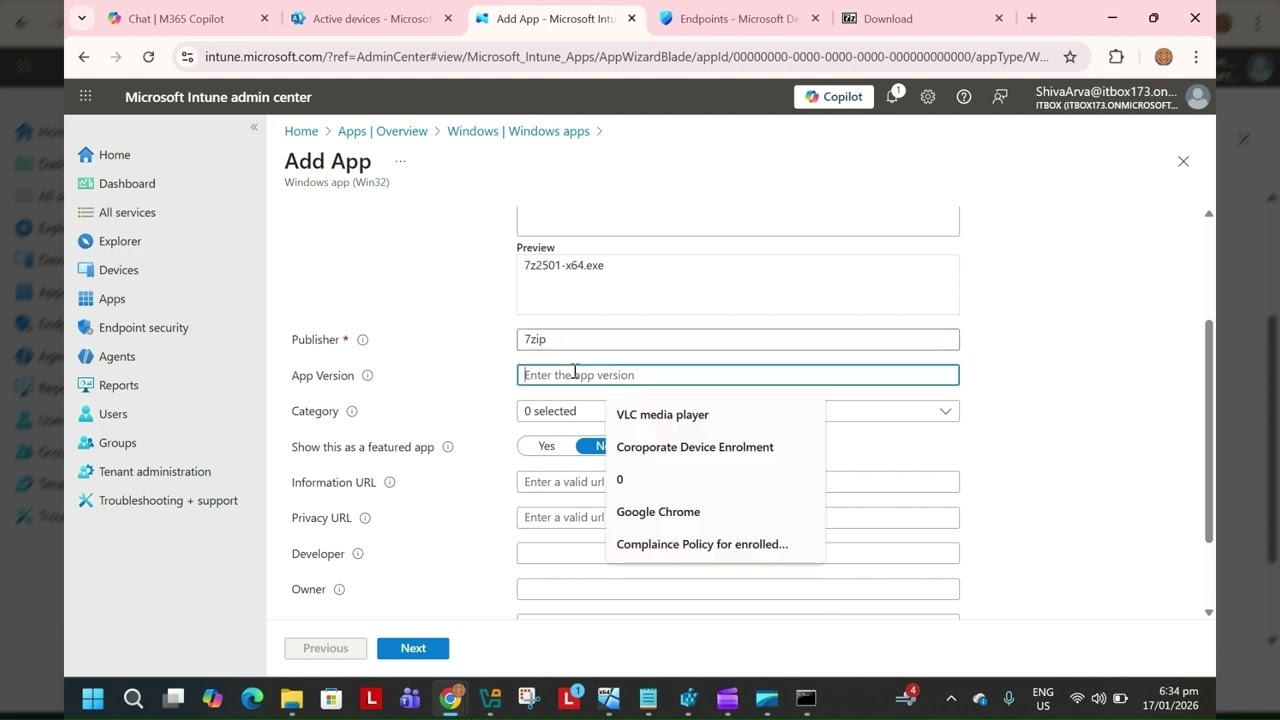
Task: Show Owner info icon
Action: click(339, 590)
